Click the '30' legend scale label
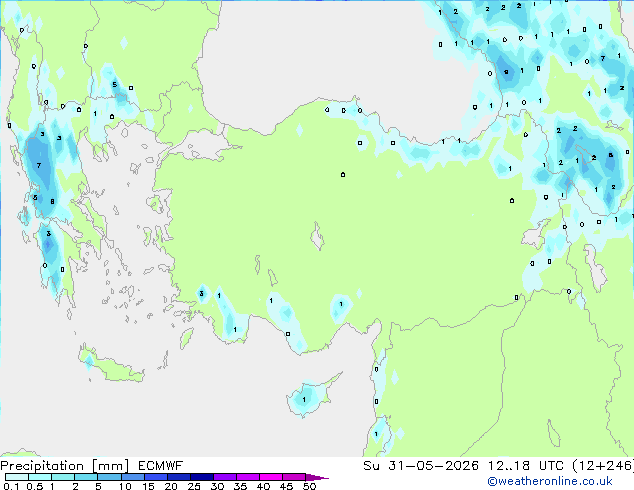 [x=217, y=486]
